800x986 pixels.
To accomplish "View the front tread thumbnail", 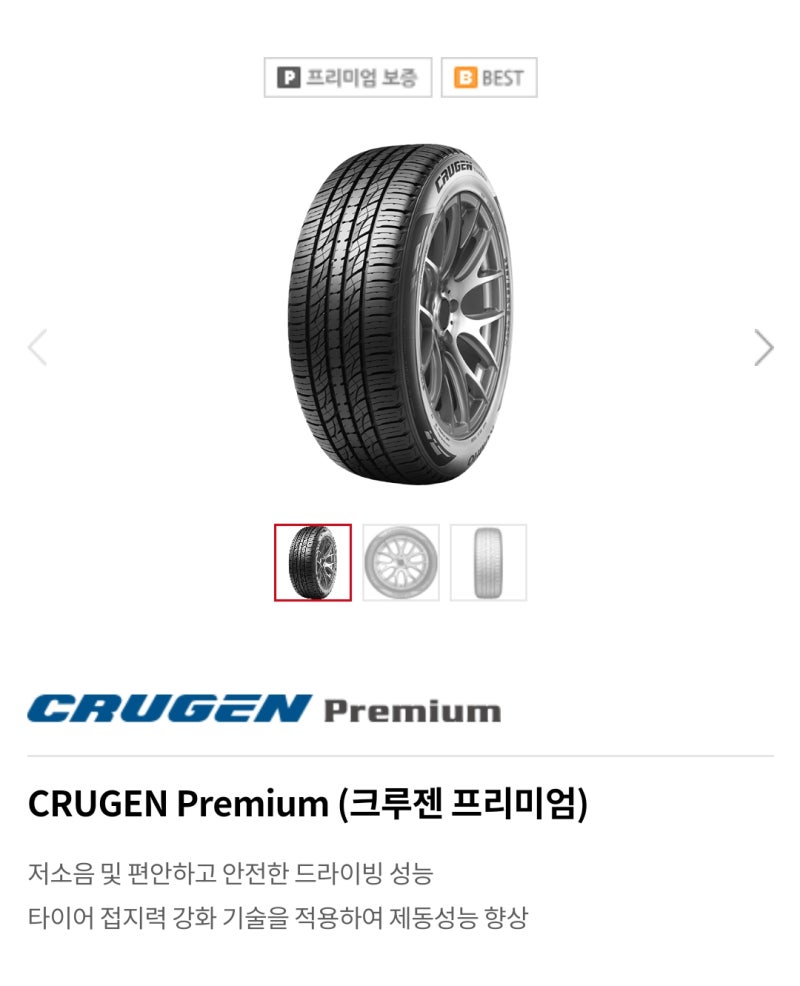I will click(488, 562).
